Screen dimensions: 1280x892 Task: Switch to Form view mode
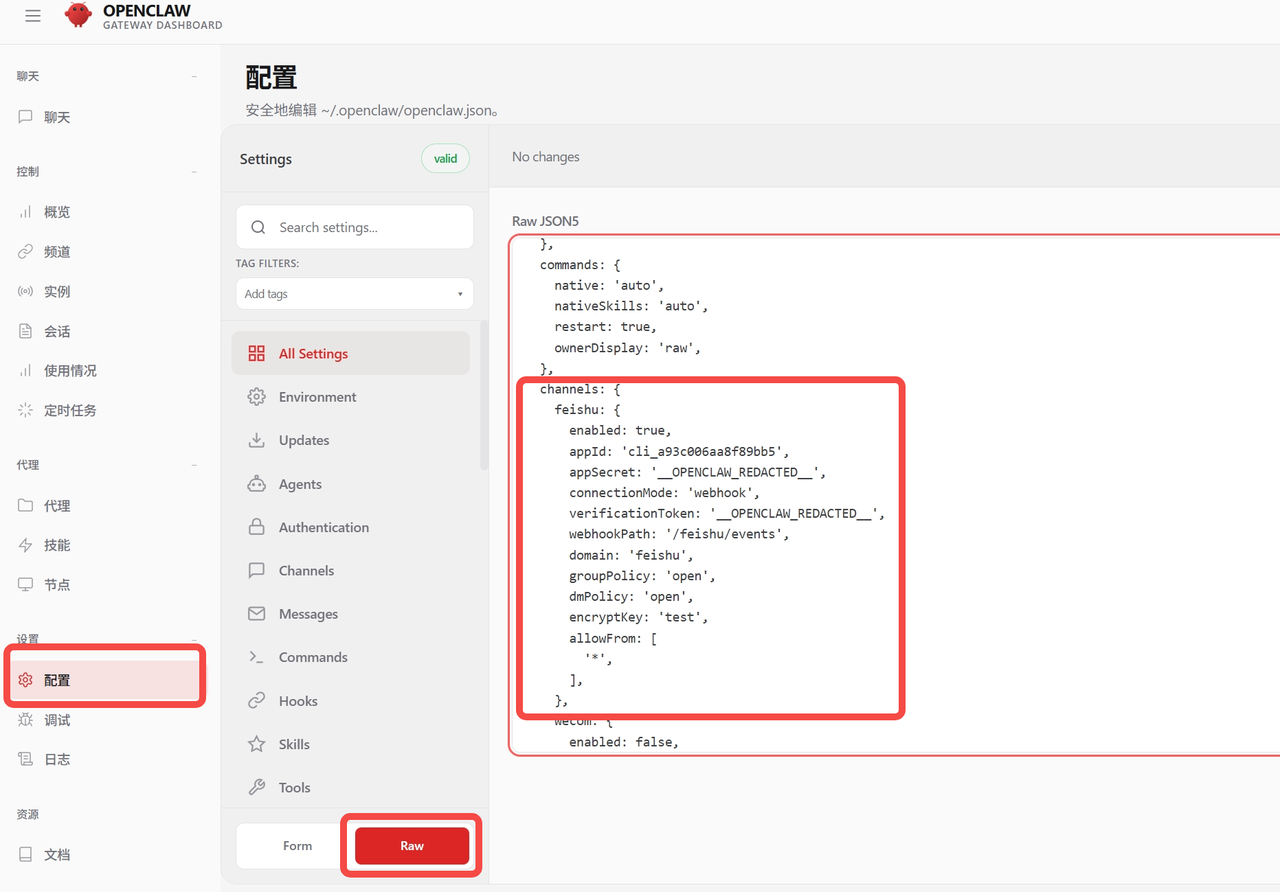(x=297, y=846)
